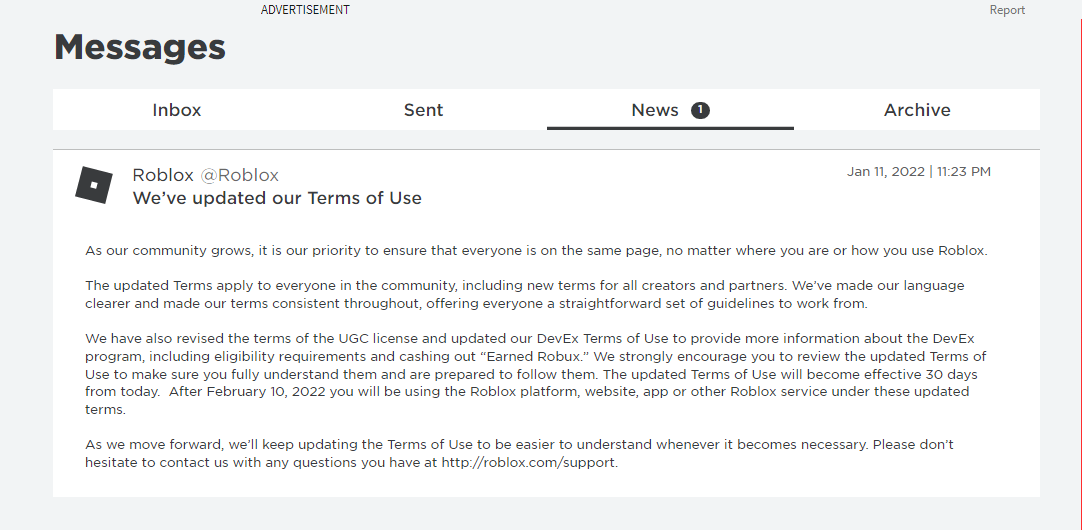Screen dimensions: 1082x530
Task: Click the Report advertisement link
Action: click(x=1007, y=10)
